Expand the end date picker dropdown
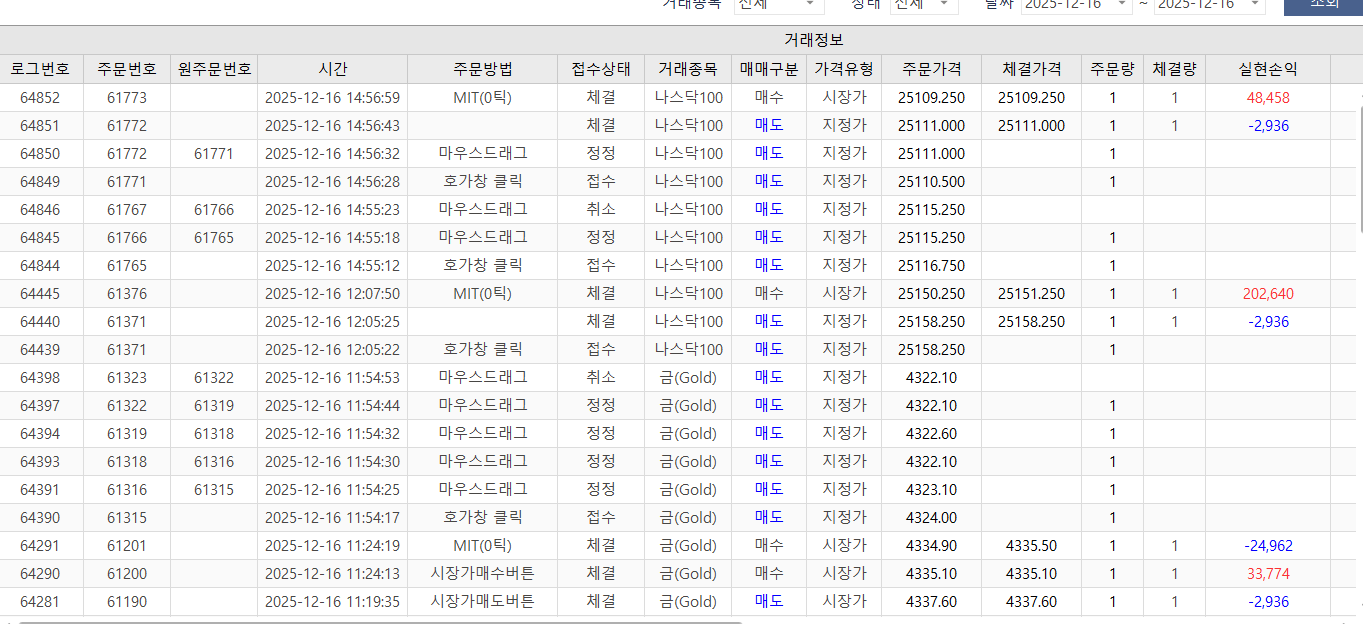 coord(1255,5)
